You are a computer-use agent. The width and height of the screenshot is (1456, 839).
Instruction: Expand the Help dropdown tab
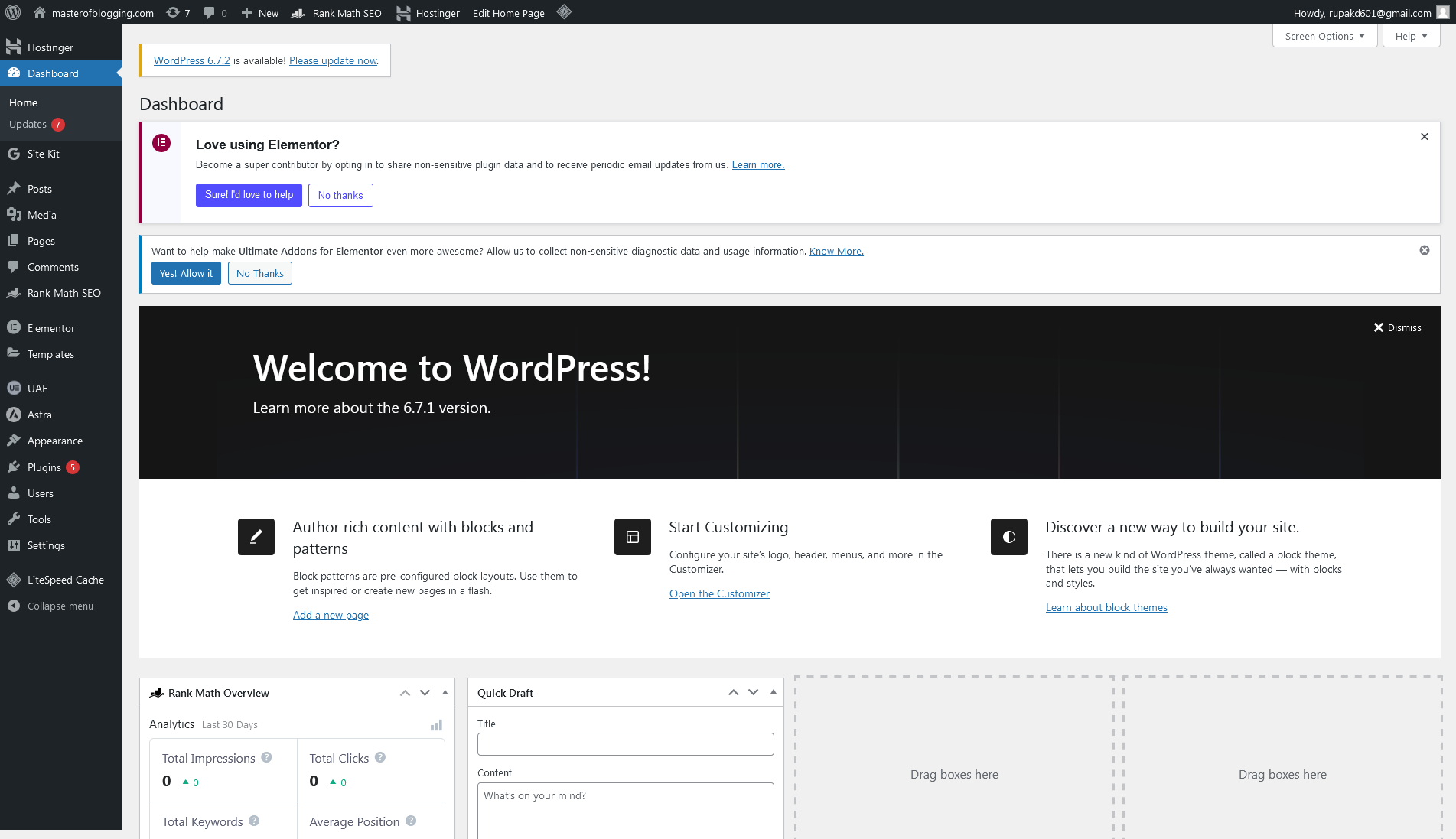(1411, 36)
